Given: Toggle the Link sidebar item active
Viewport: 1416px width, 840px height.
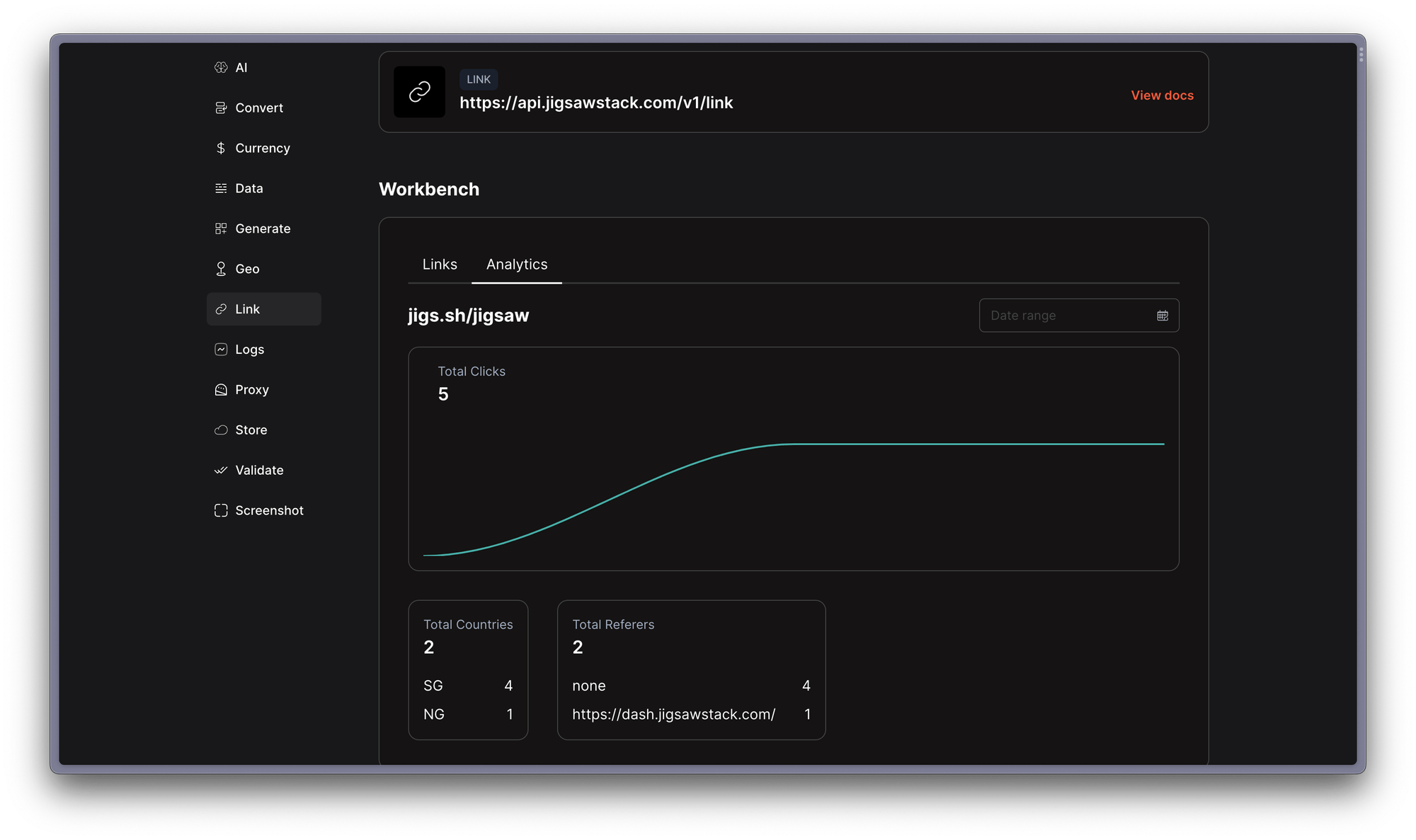Looking at the screenshot, I should click(264, 308).
